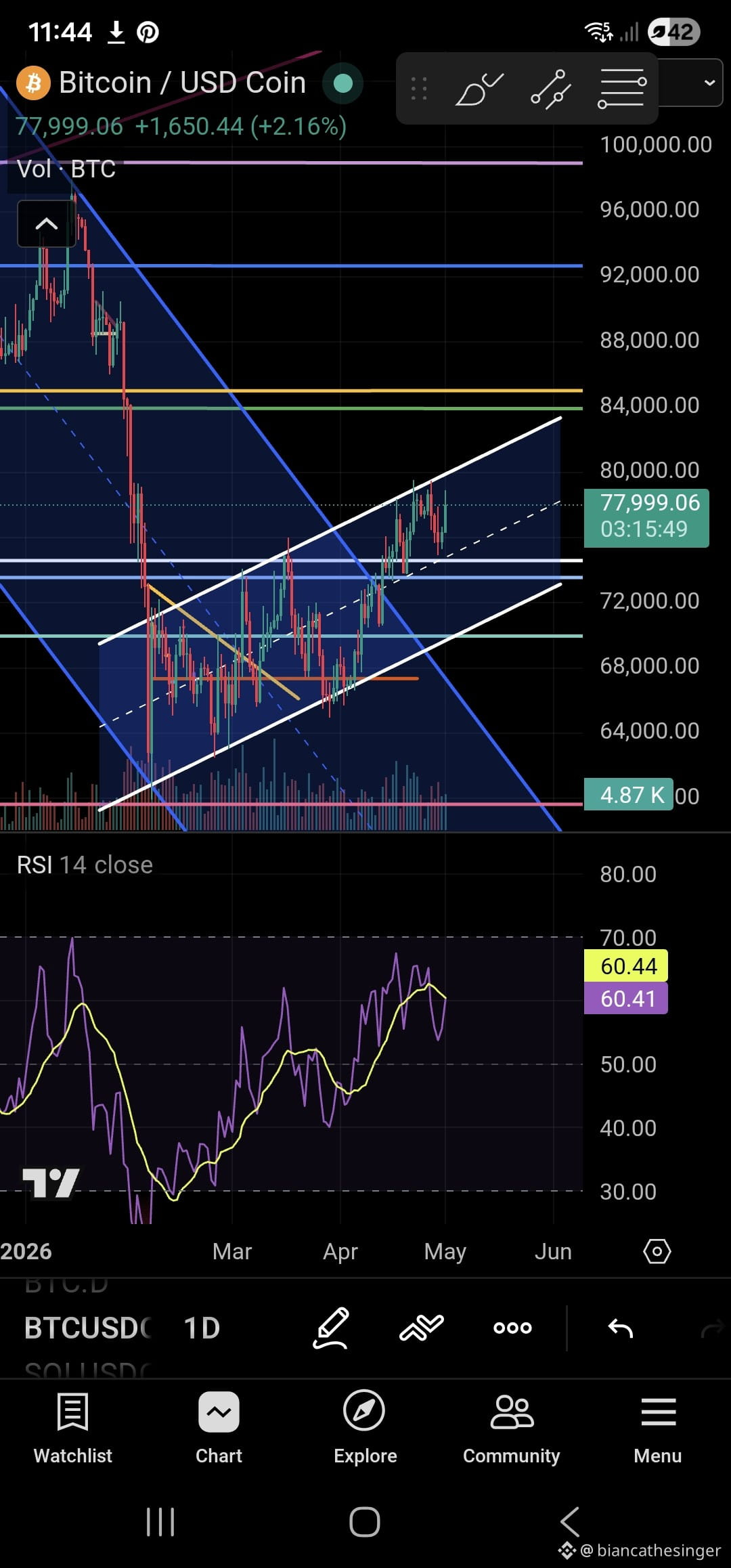This screenshot has width=731, height=1568.
Task: Tap the 84,000.00 price axis label
Action: [x=650, y=405]
